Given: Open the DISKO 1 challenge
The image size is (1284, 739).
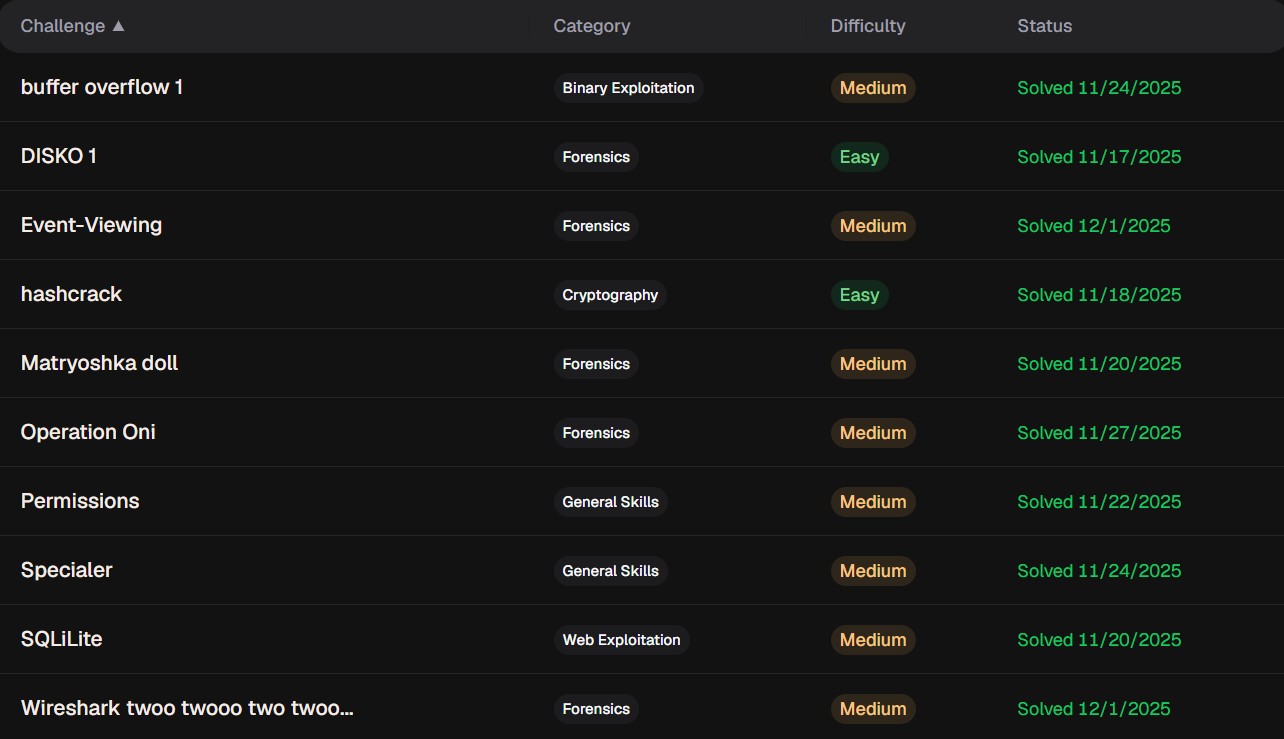Looking at the screenshot, I should pyautogui.click(x=59, y=156).
